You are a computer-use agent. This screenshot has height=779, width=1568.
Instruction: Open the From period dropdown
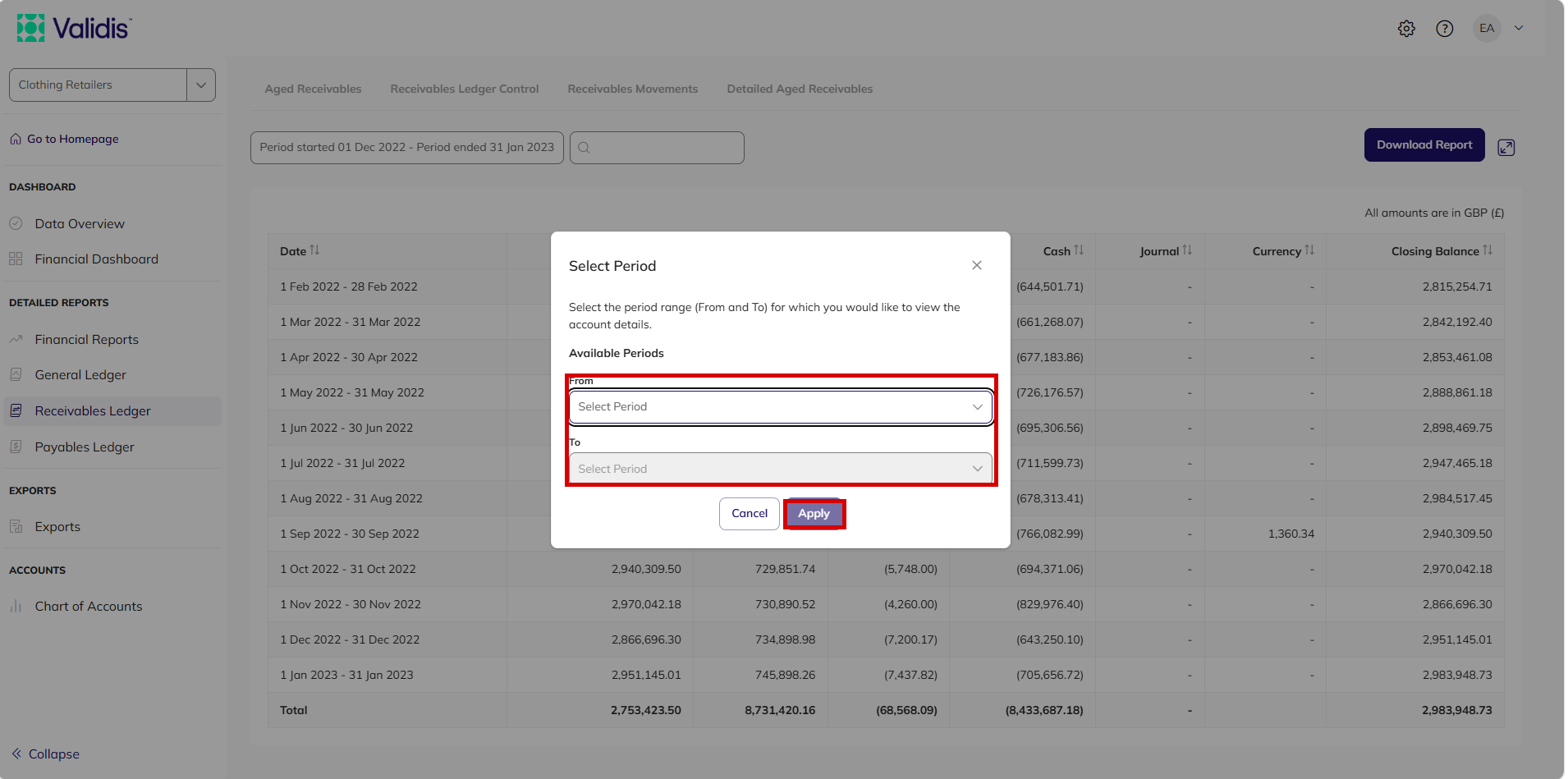(781, 407)
